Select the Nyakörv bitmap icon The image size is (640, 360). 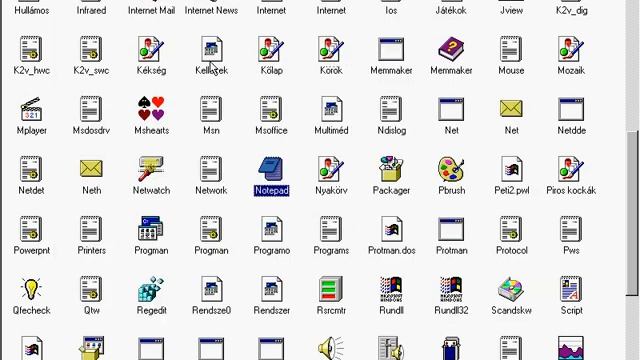331,169
